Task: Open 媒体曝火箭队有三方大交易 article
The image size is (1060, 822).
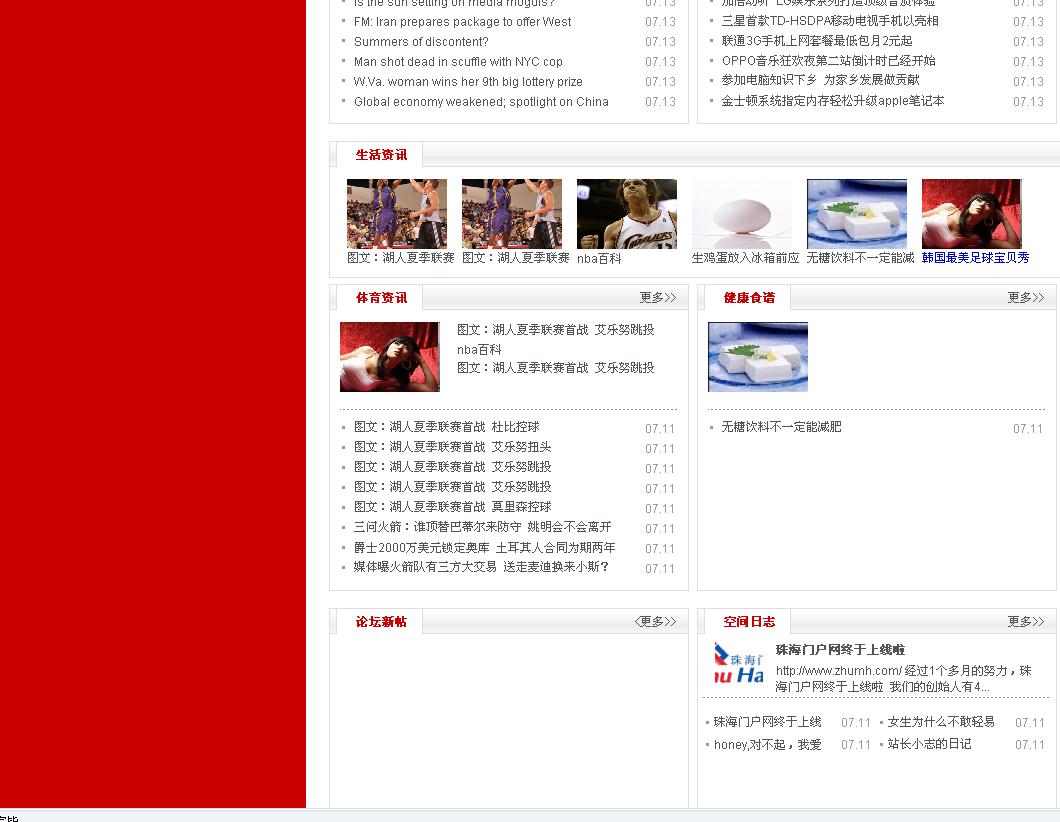Action: (x=481, y=567)
